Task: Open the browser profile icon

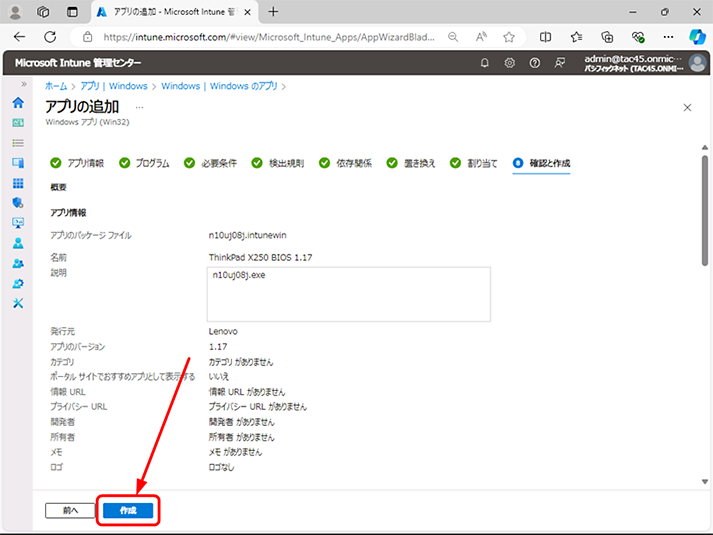Action: (x=15, y=12)
